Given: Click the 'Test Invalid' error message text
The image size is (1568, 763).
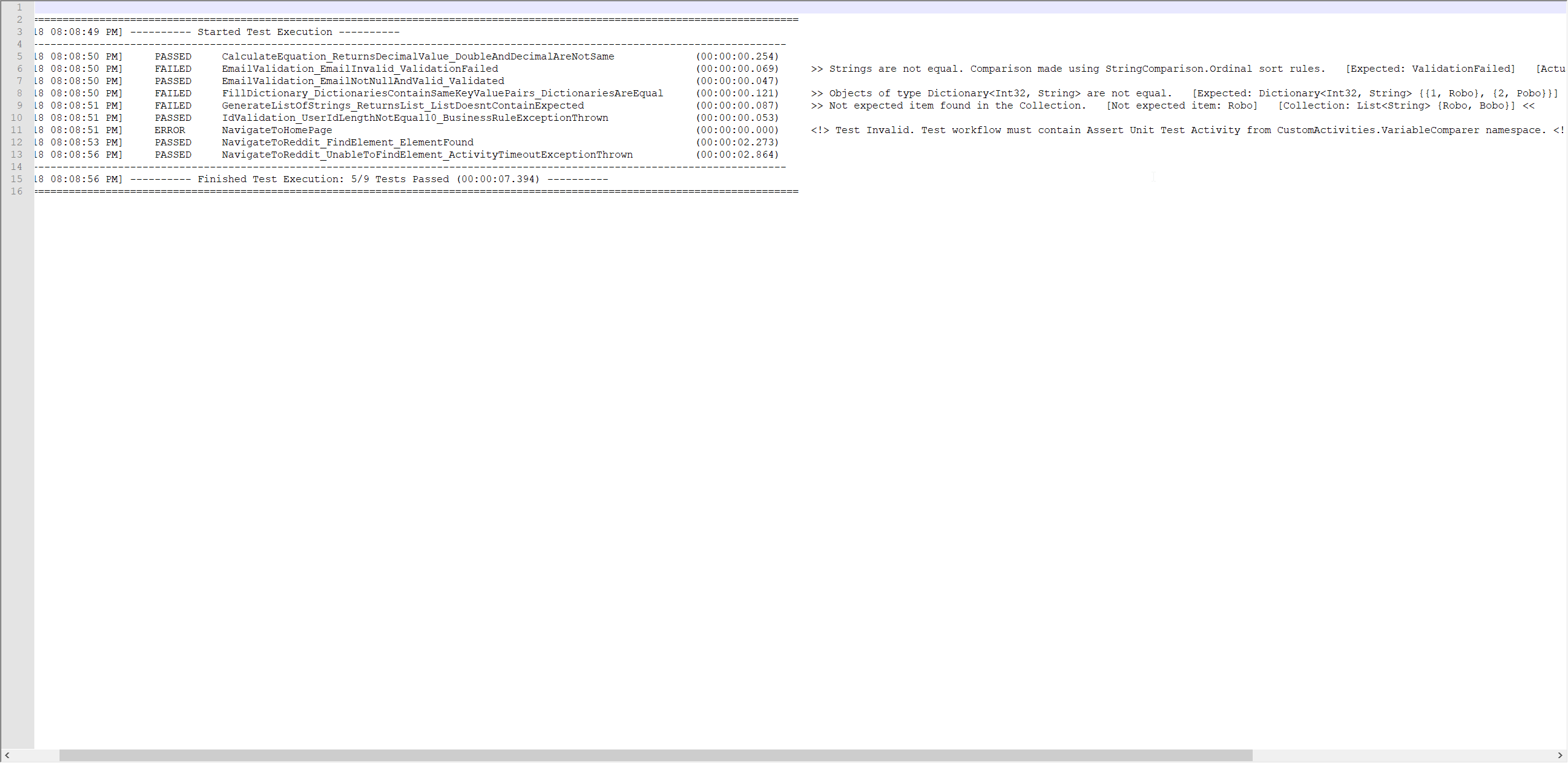Looking at the screenshot, I should point(874,130).
